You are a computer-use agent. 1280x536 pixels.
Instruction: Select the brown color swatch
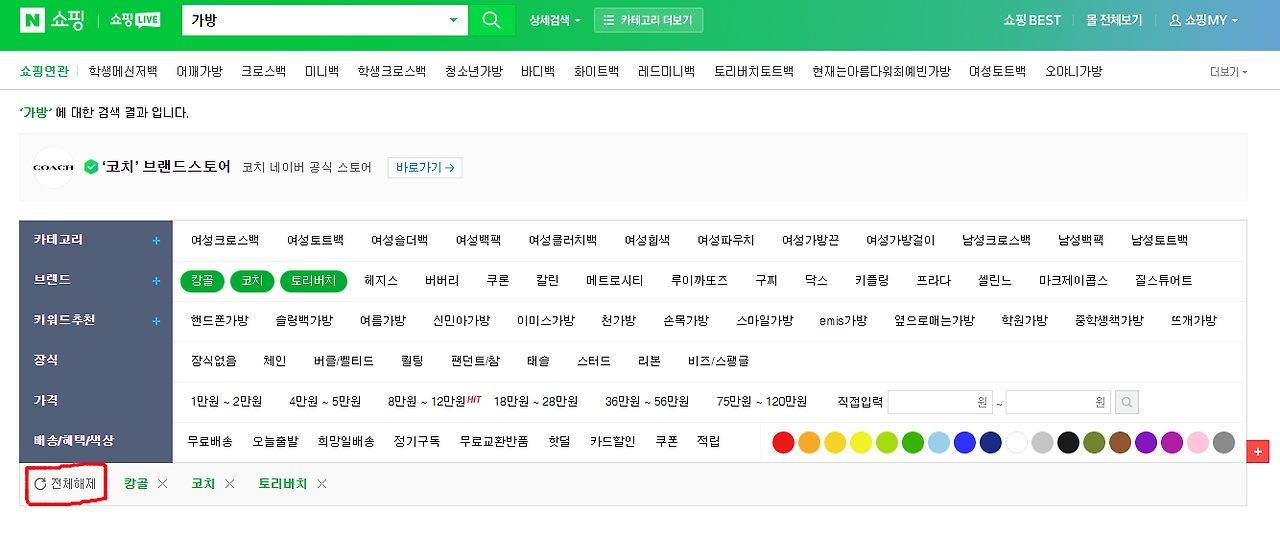(1120, 443)
